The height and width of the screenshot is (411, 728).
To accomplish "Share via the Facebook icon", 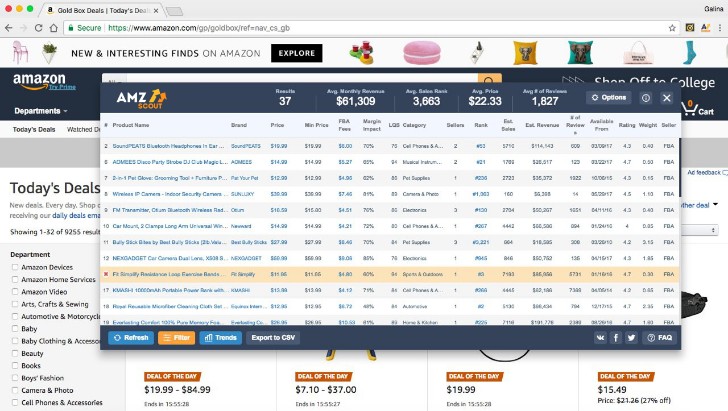I will click(x=616, y=338).
